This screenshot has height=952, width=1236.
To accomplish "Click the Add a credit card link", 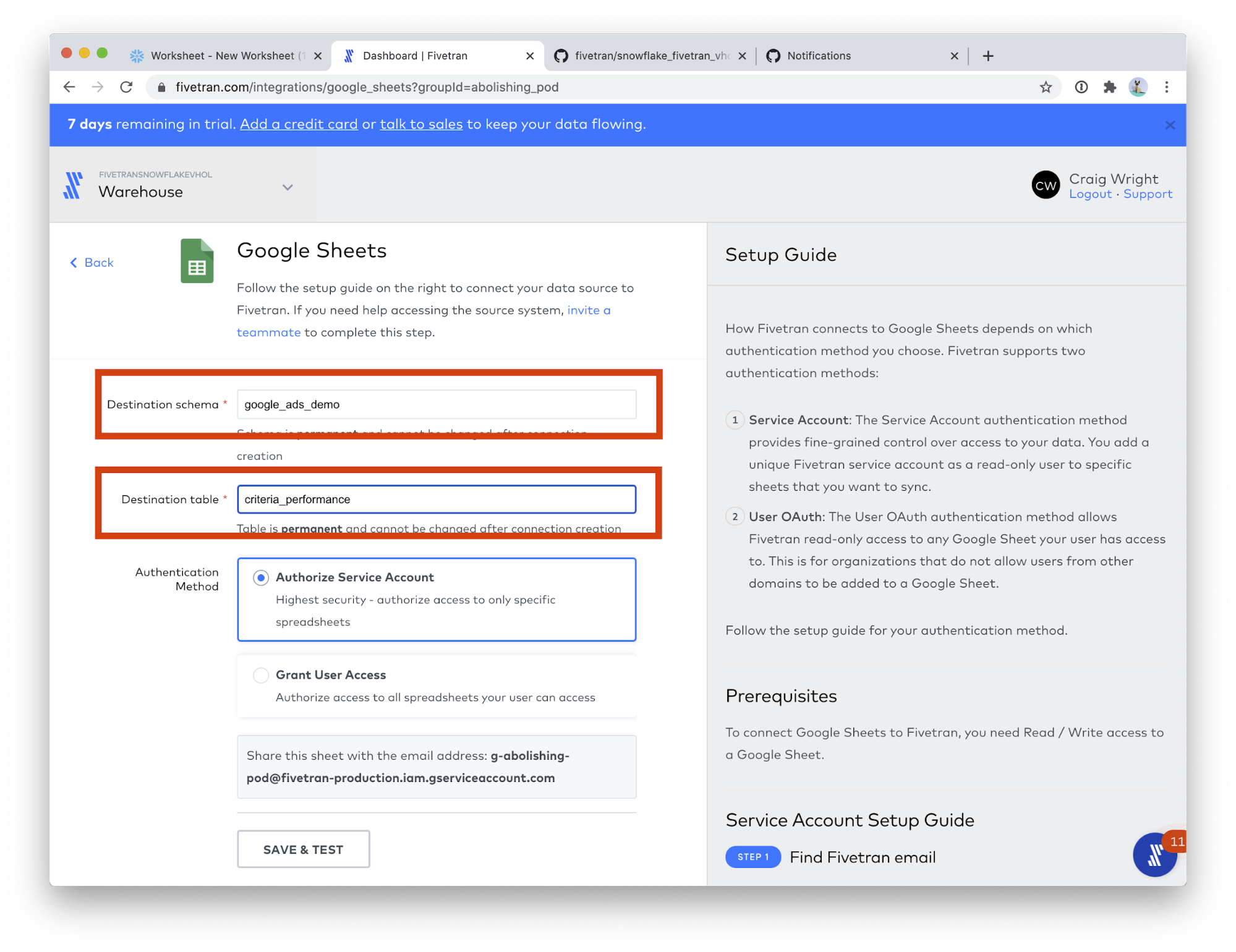I will point(299,124).
